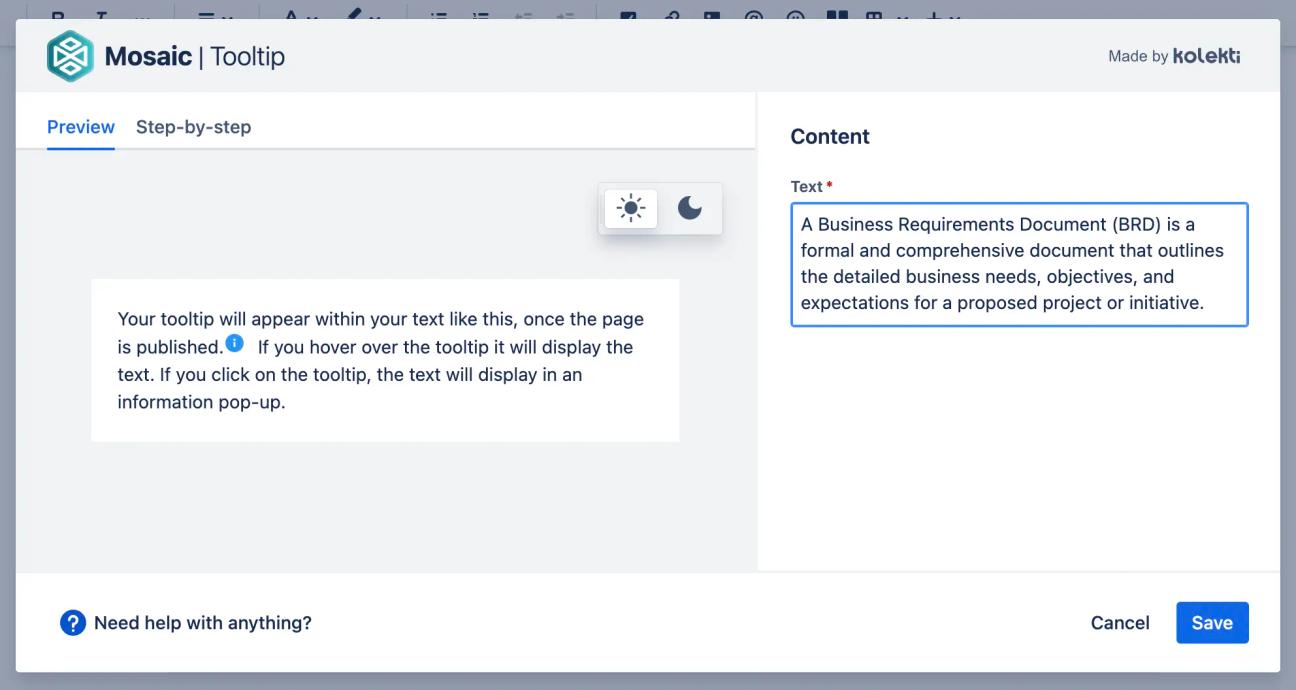Click the 'Text' field label
Screen dimensions: 1296x690
pyautogui.click(x=806, y=186)
